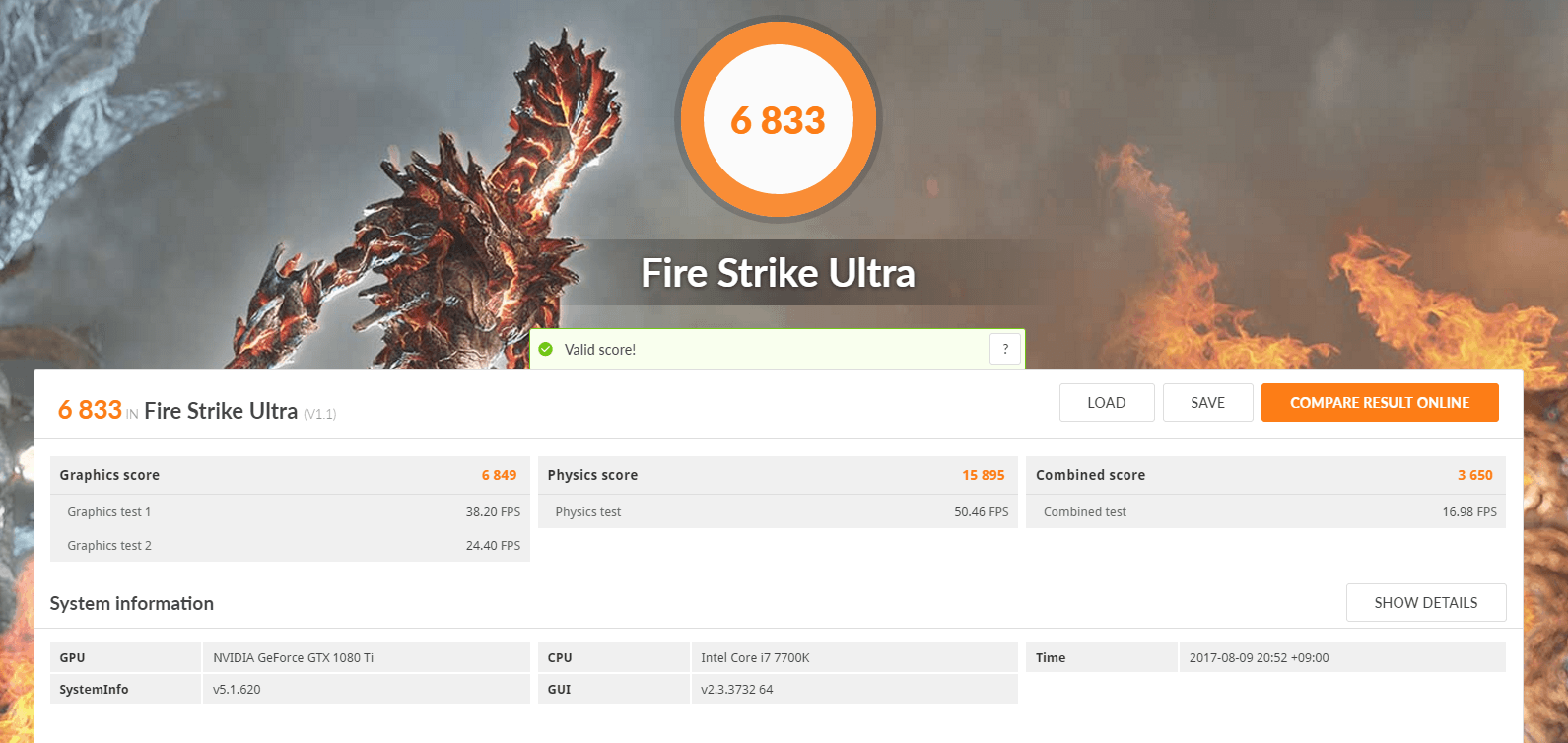The height and width of the screenshot is (743, 1568).
Task: Click the Graphics score value 6 849
Action: click(500, 475)
